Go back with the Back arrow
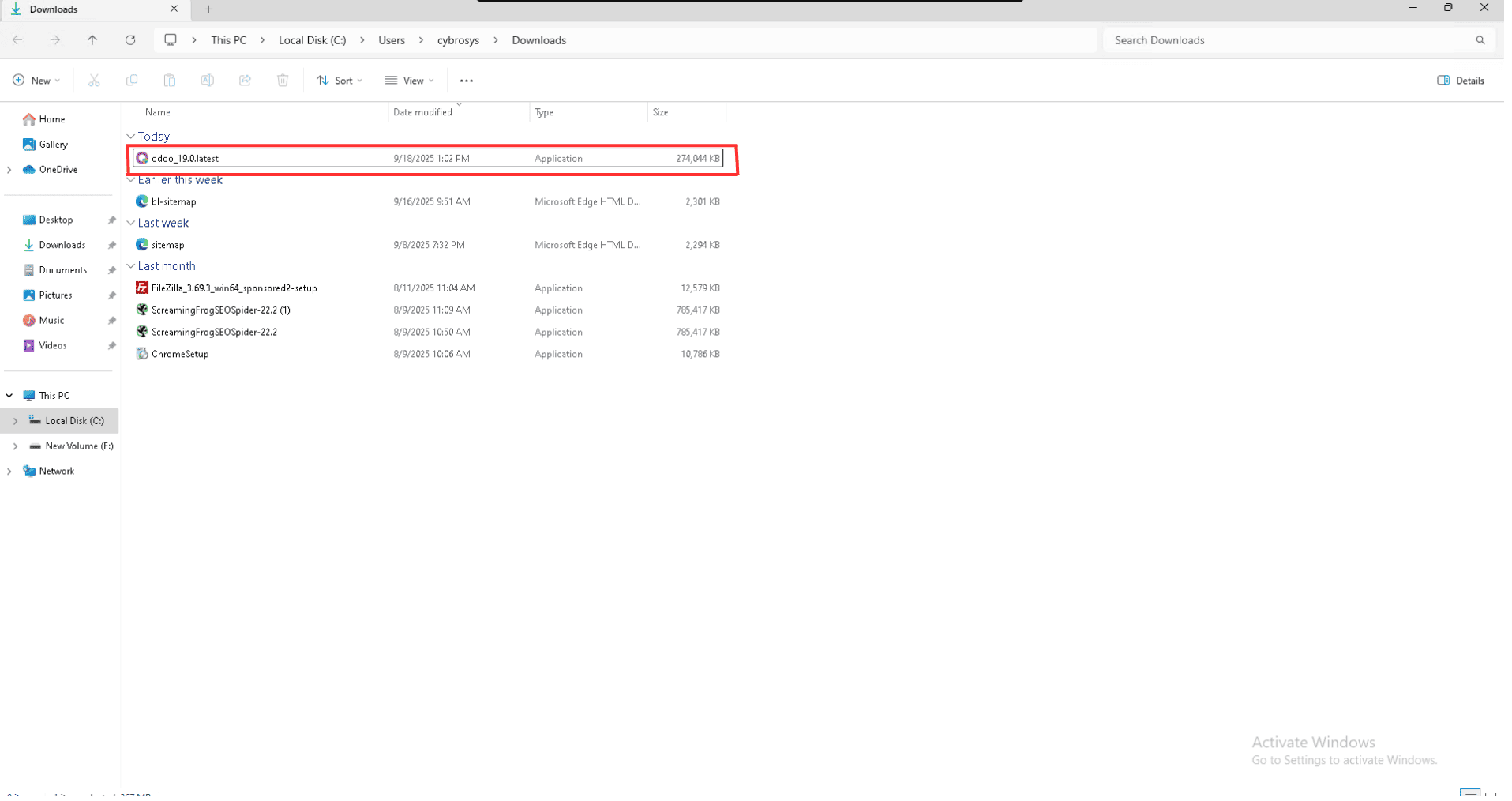The width and height of the screenshot is (1512, 801). click(17, 40)
